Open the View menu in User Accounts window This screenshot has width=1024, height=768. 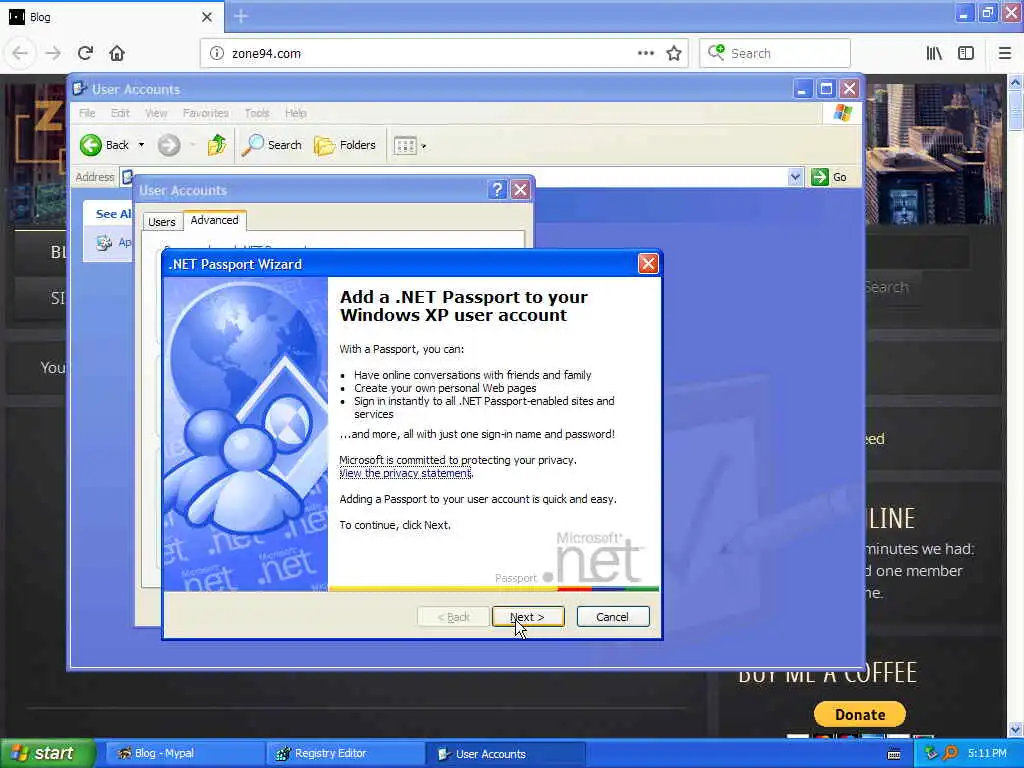[156, 113]
